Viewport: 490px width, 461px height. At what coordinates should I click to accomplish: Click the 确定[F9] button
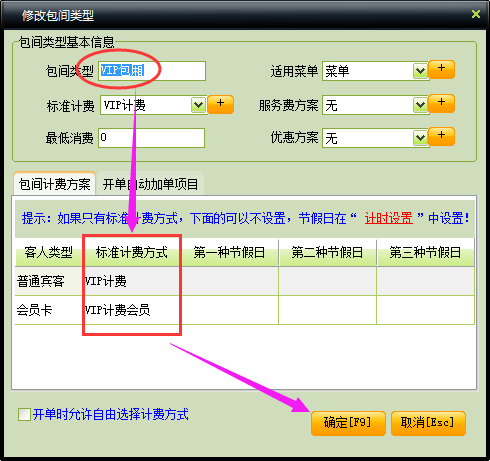pos(348,423)
